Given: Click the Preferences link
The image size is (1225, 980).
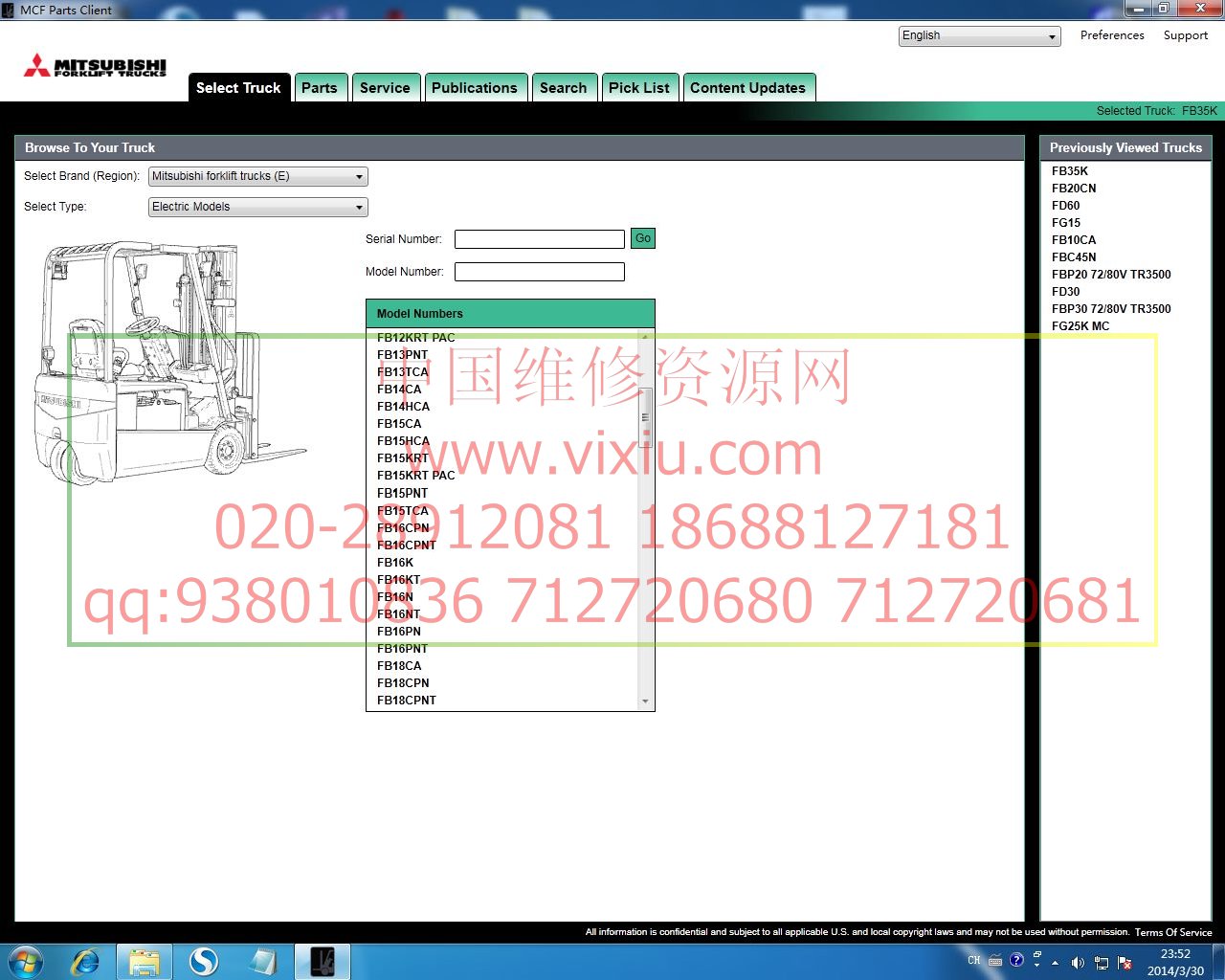Looking at the screenshot, I should tap(1112, 35).
